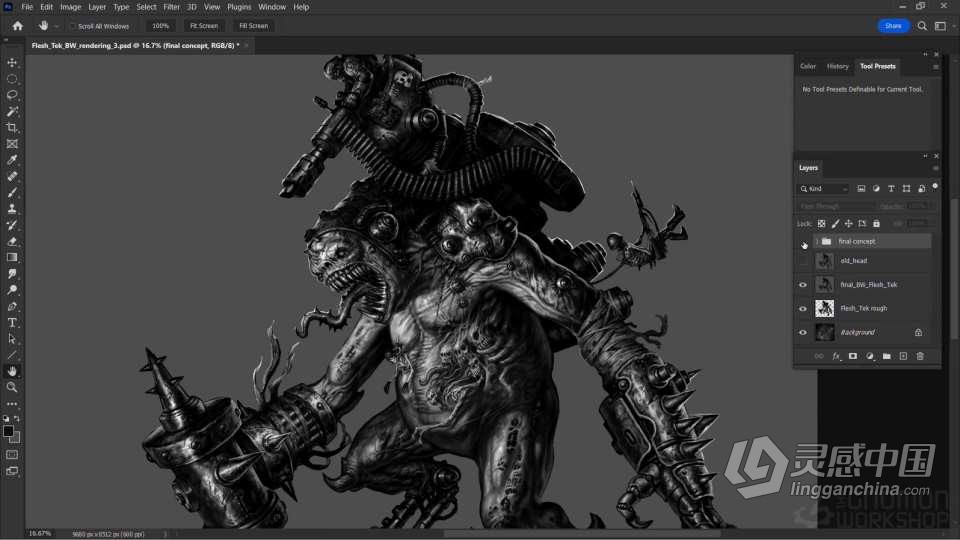Select the Hand tool in toolbar
Image resolution: width=960 pixels, height=540 pixels.
[x=12, y=371]
